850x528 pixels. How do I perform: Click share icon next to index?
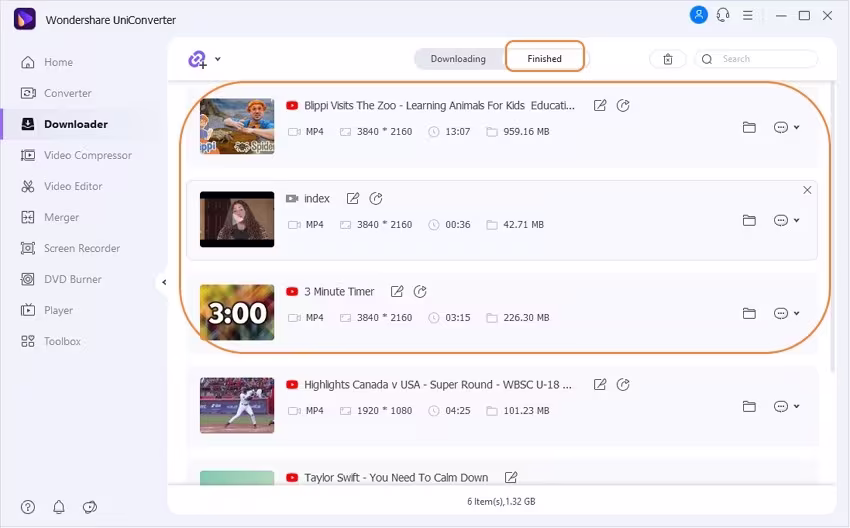click(376, 198)
